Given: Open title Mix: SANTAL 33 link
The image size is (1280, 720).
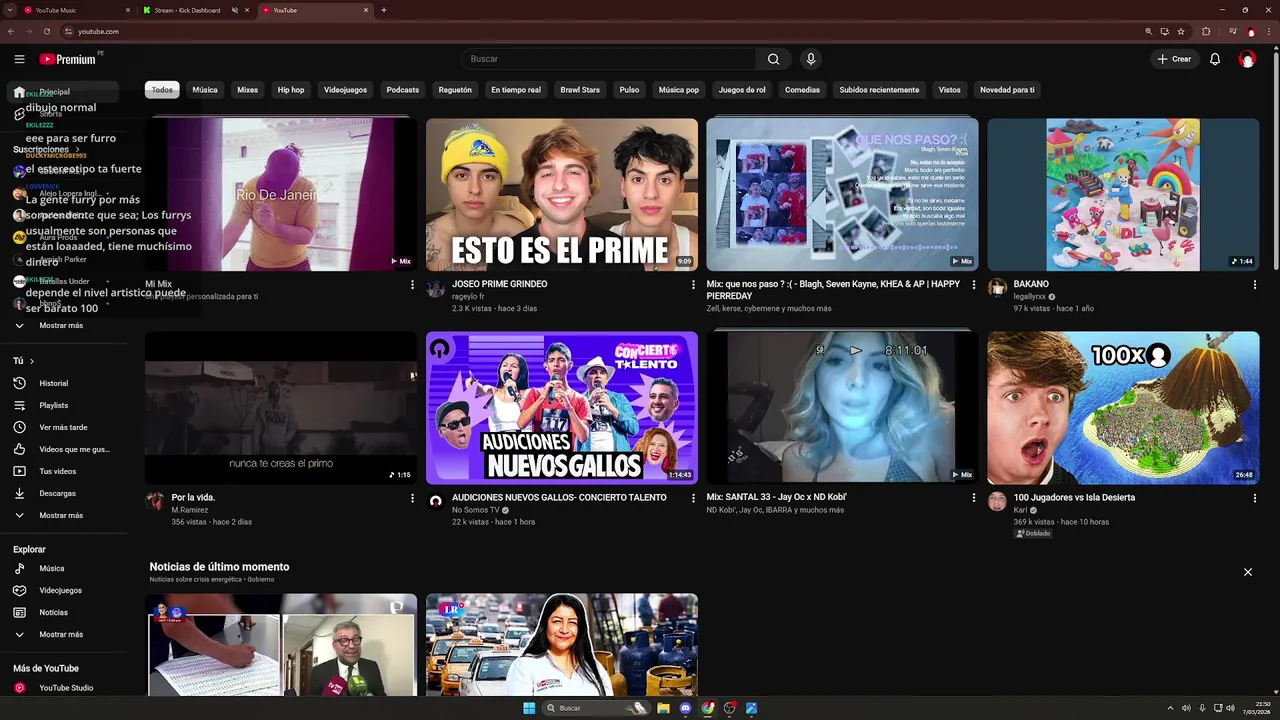Looking at the screenshot, I should click(777, 497).
